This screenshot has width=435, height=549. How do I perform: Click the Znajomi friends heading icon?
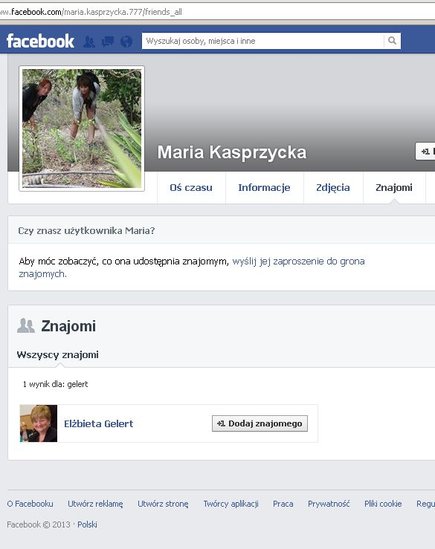click(x=26, y=326)
